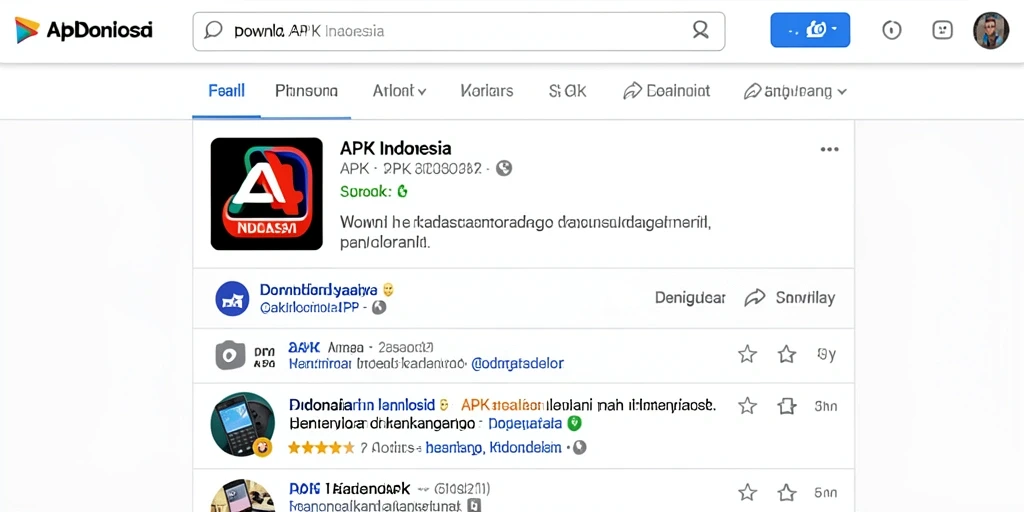This screenshot has width=1024, height=512.
Task: Open the phone app thumbnail in Didonaiarin row
Action: click(242, 424)
